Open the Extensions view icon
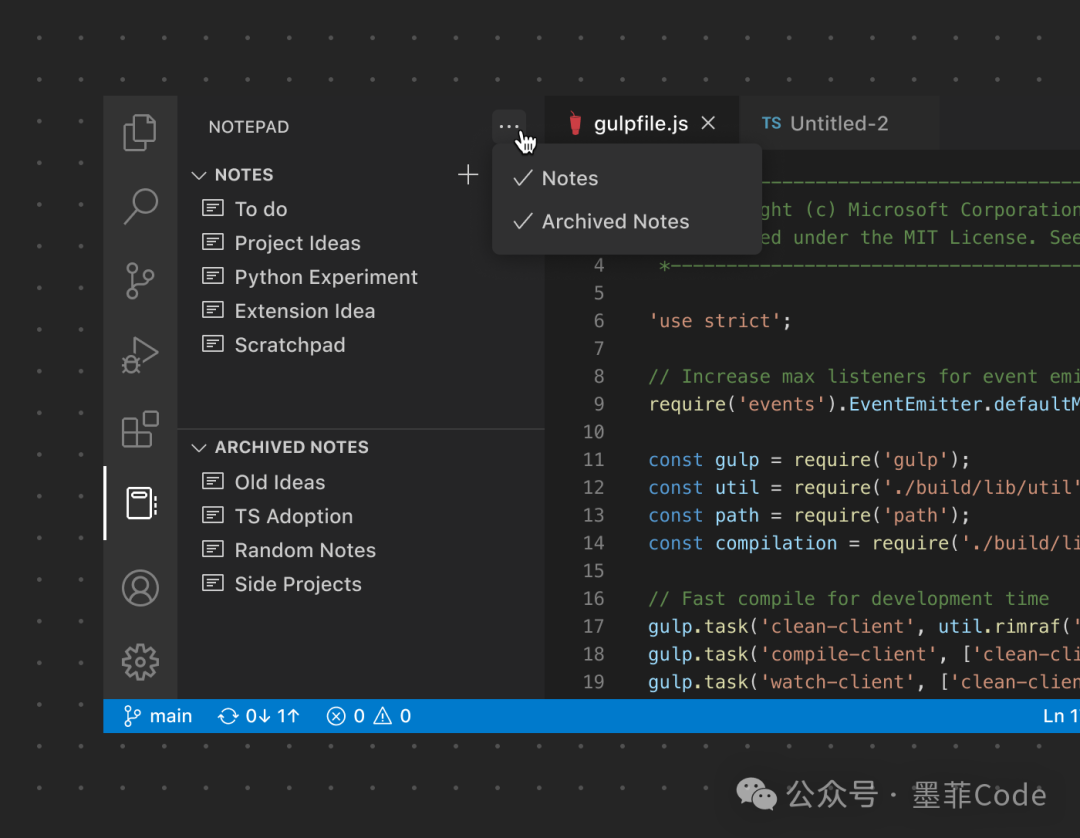Screen dimensions: 1080x838 [140, 429]
